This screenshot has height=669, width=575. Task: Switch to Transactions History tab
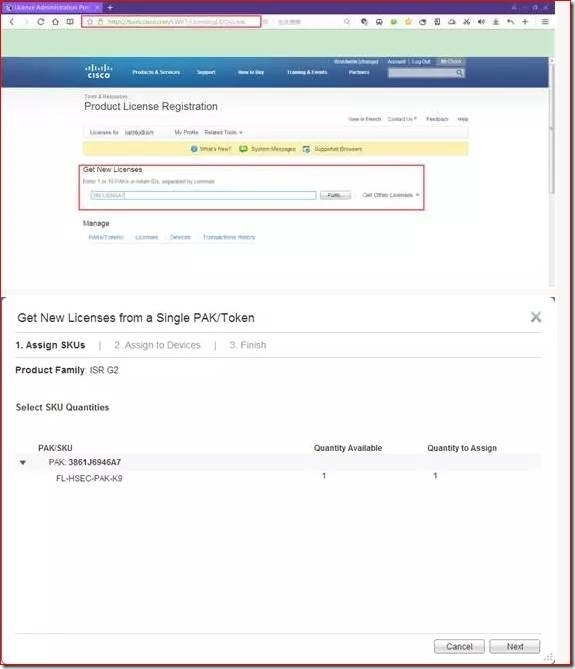point(229,237)
